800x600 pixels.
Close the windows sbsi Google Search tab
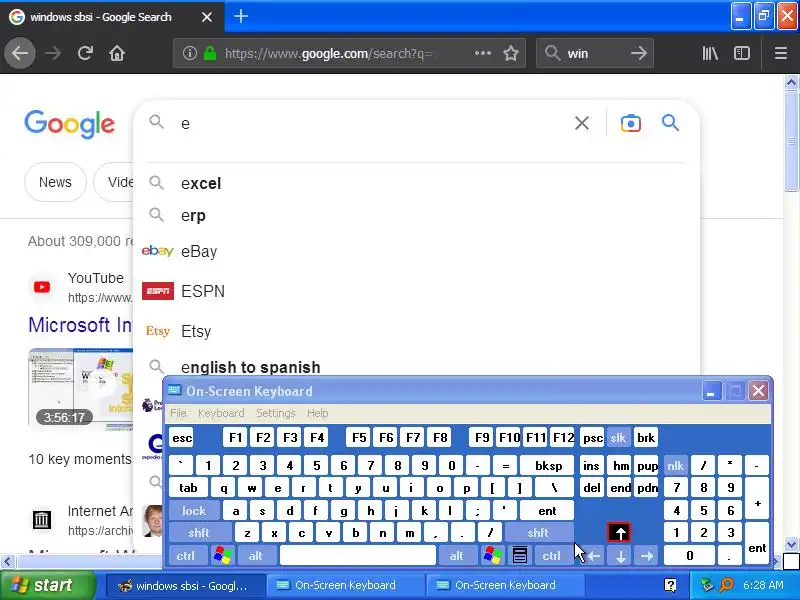pyautogui.click(x=207, y=17)
